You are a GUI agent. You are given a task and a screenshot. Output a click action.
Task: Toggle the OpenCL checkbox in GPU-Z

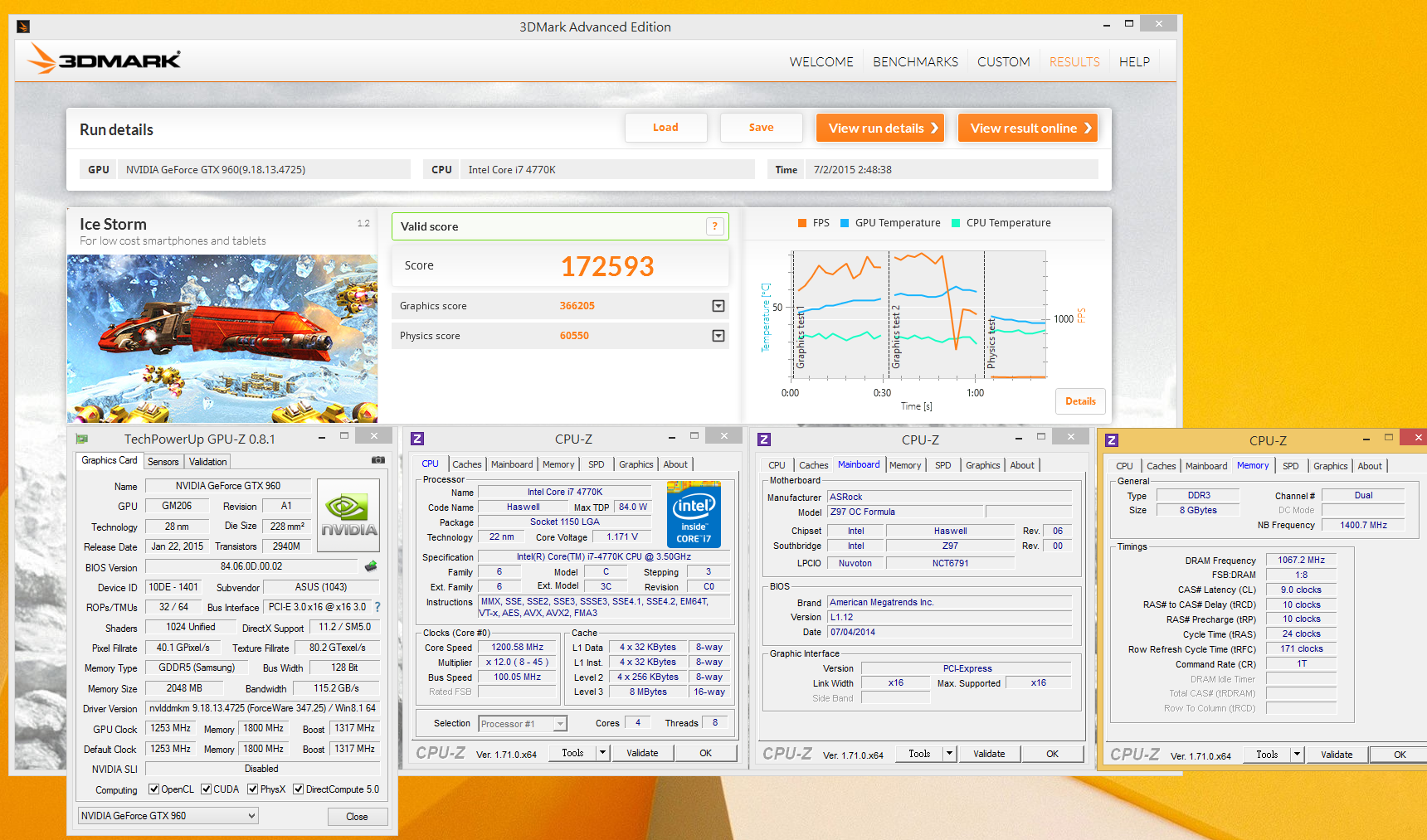tap(153, 789)
